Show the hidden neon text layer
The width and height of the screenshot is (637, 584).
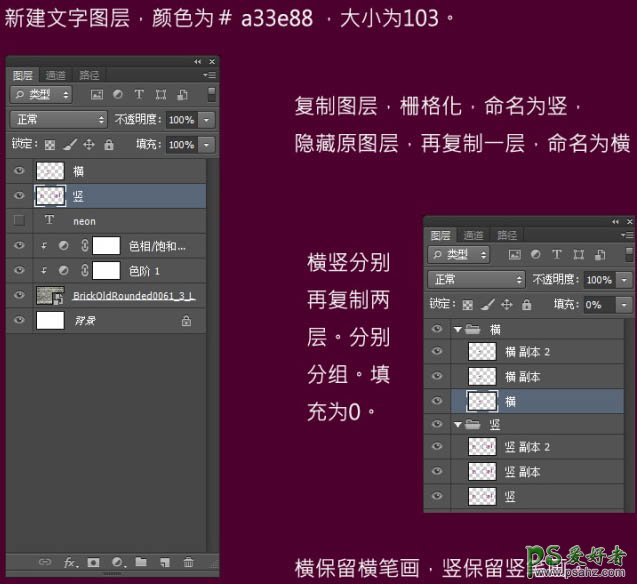pyautogui.click(x=19, y=220)
